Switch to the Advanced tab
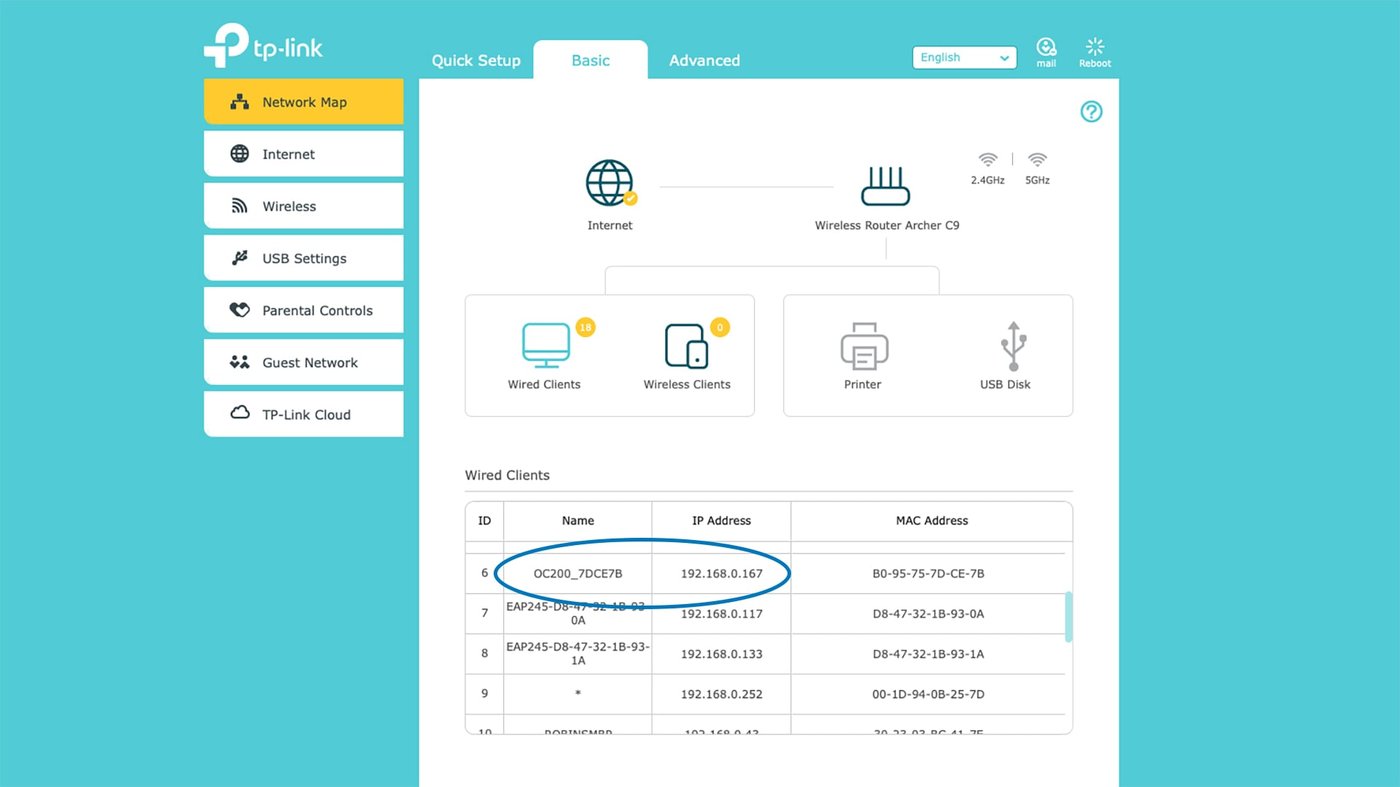1400x787 pixels. (x=704, y=60)
